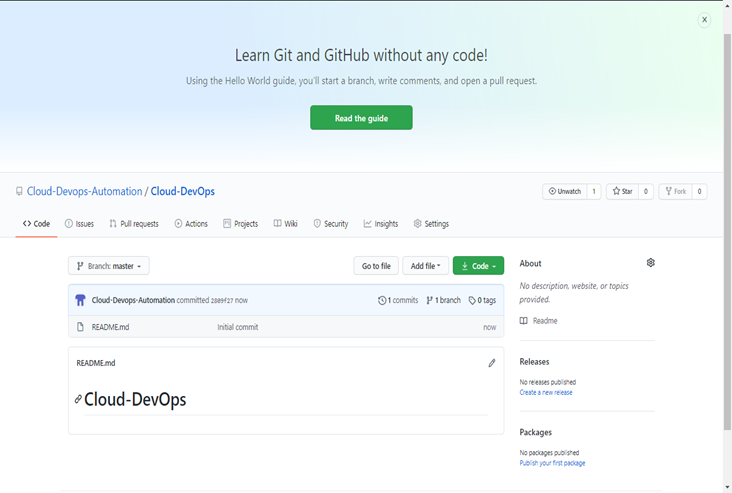Click Create a new release
This screenshot has width=732, height=493.
pos(546,393)
